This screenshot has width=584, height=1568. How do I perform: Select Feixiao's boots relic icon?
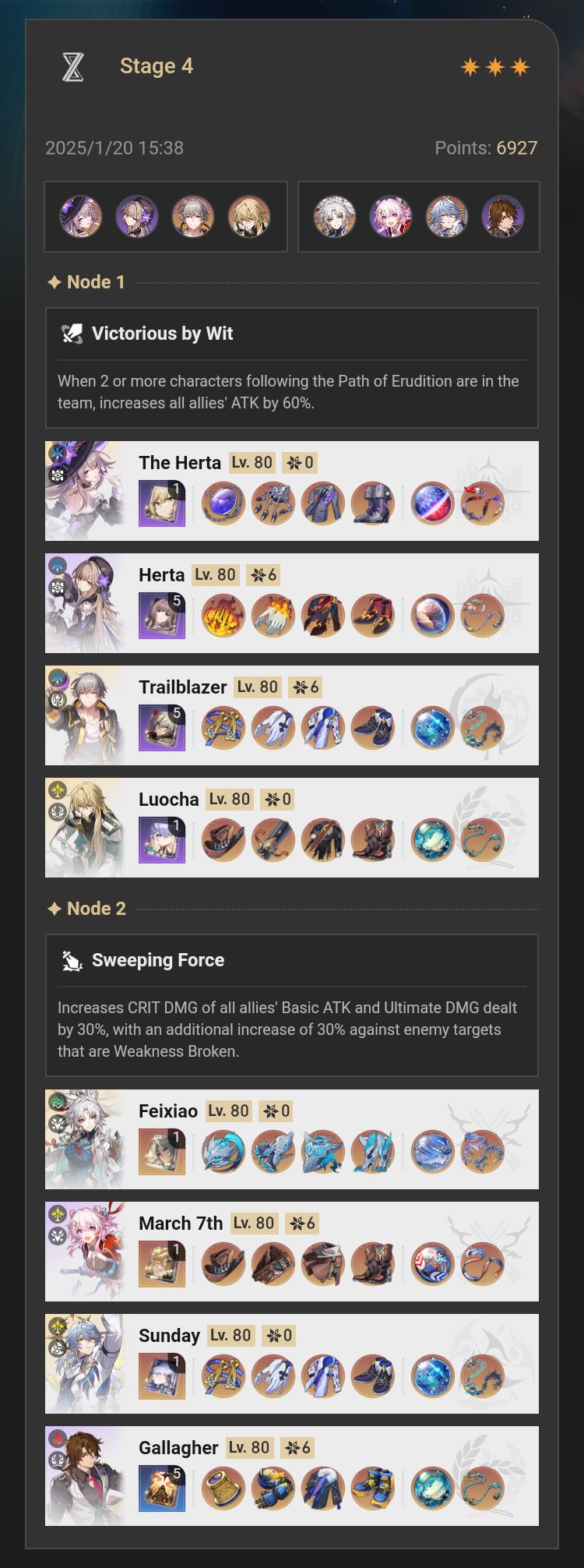click(373, 1152)
